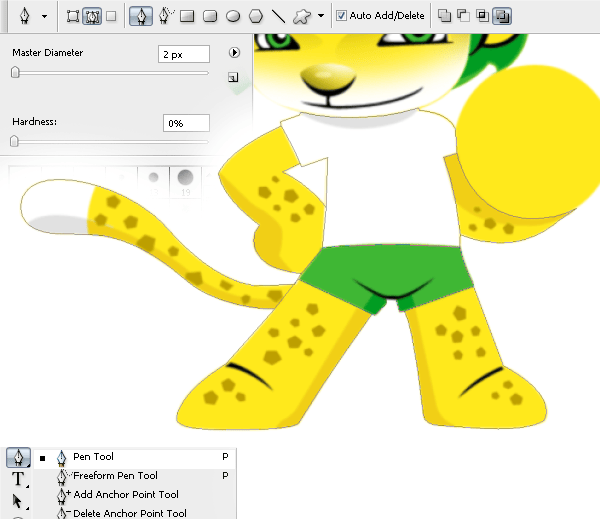The height and width of the screenshot is (519, 600).
Task: Choose Freeform Pen Tool in options bar
Action: click(x=166, y=16)
